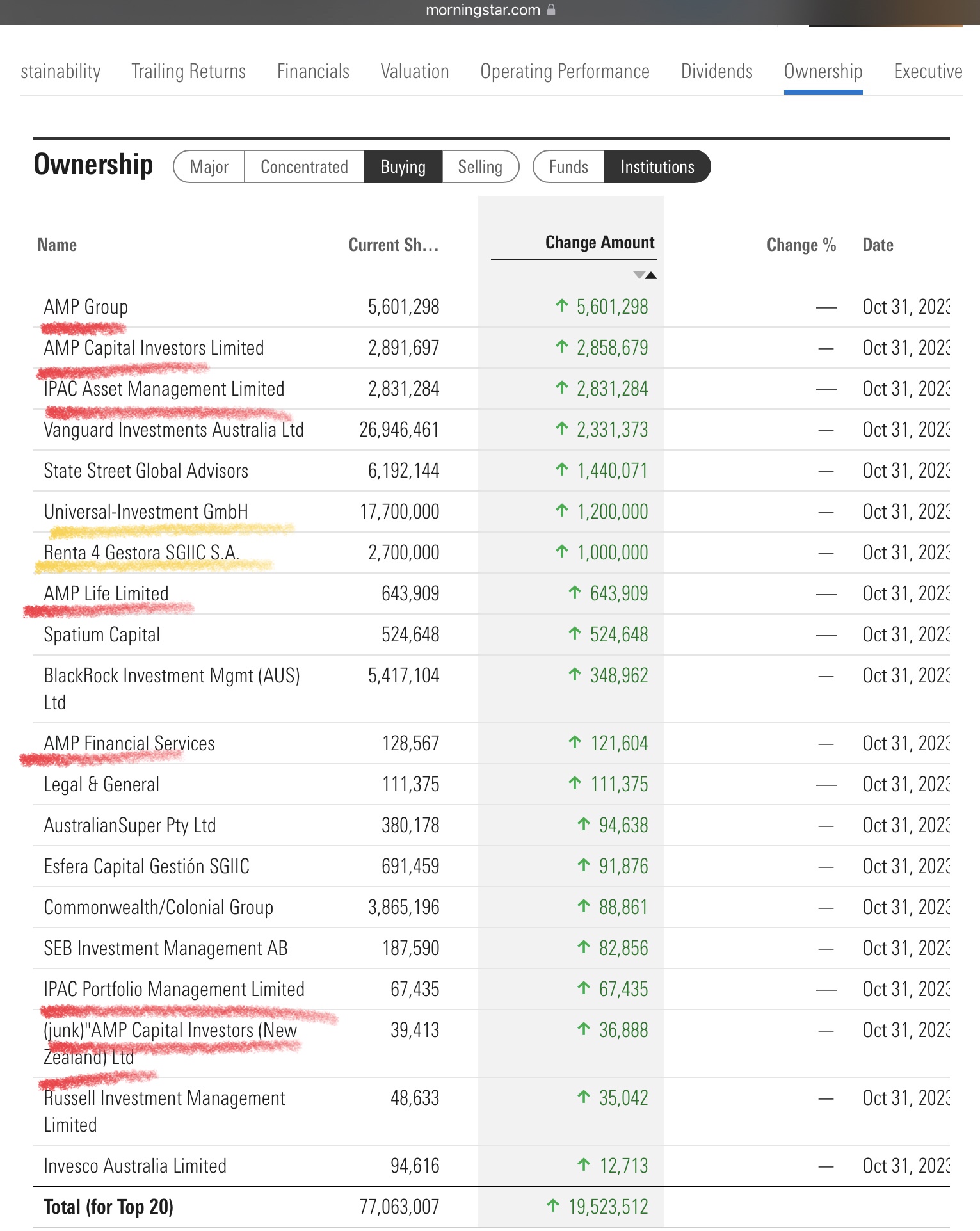Click State Street Global Advisors name

[146, 471]
